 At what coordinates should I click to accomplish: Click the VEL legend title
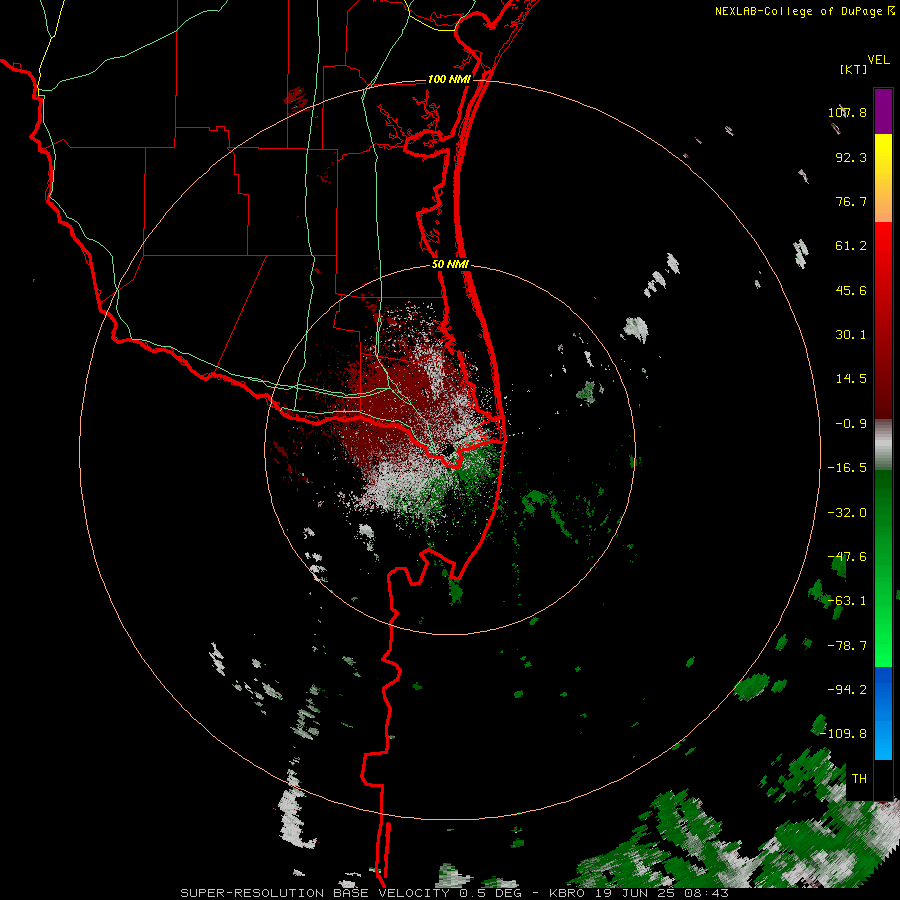878,60
